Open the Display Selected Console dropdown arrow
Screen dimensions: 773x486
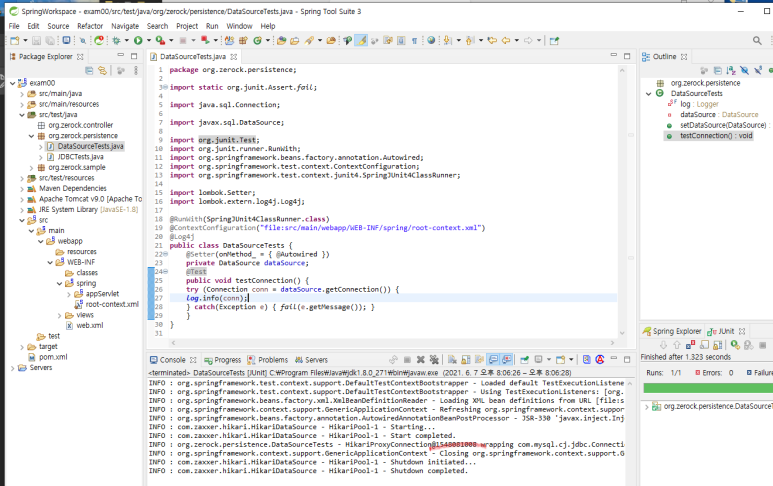549,360
